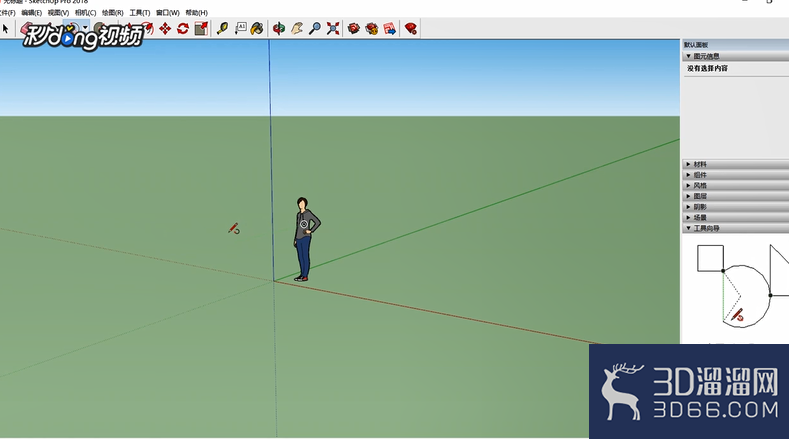This screenshot has height=439, width=789.
Task: Select the Paint Bucket tool
Action: (x=257, y=29)
